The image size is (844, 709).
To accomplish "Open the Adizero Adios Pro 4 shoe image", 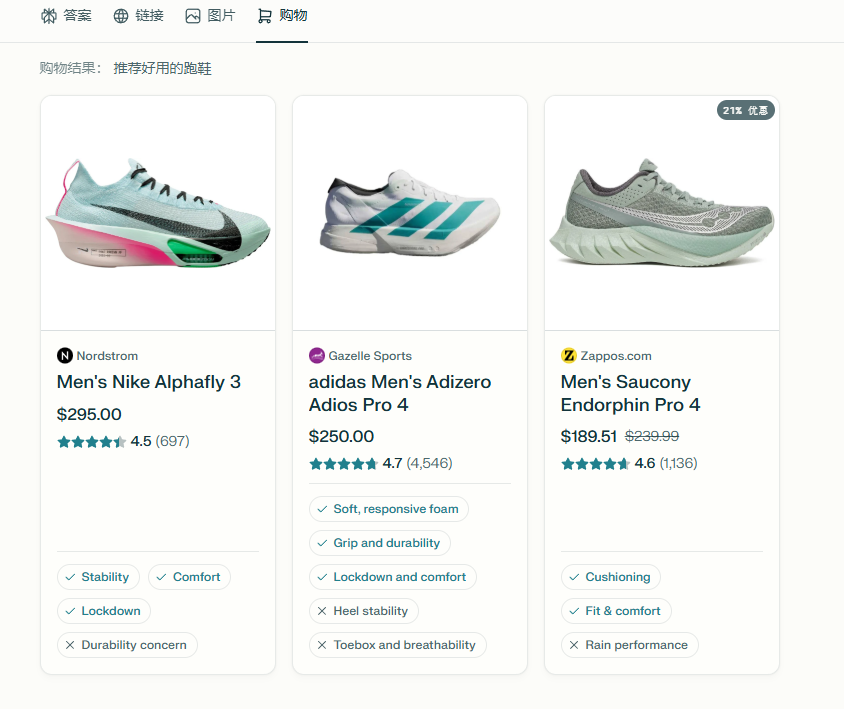I will click(x=410, y=213).
